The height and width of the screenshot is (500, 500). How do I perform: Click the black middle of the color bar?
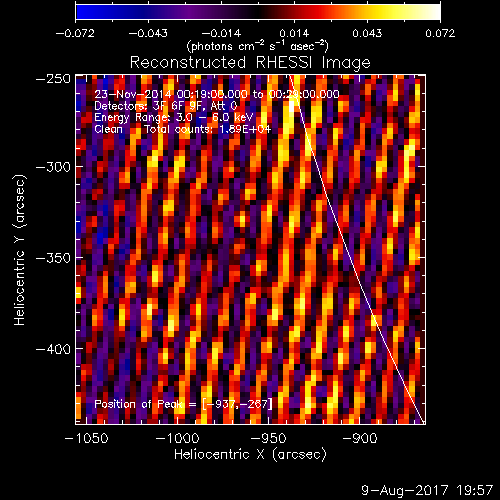(x=257, y=12)
